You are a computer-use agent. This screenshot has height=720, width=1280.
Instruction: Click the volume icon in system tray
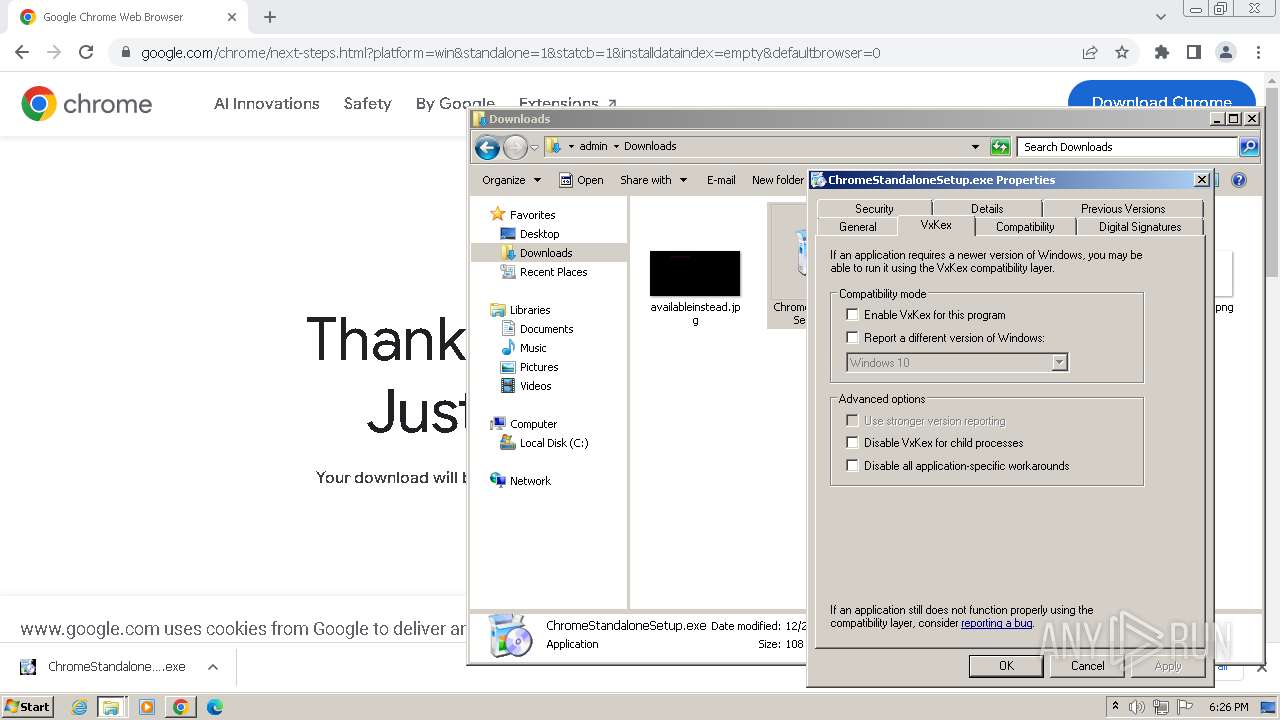coord(1137,707)
